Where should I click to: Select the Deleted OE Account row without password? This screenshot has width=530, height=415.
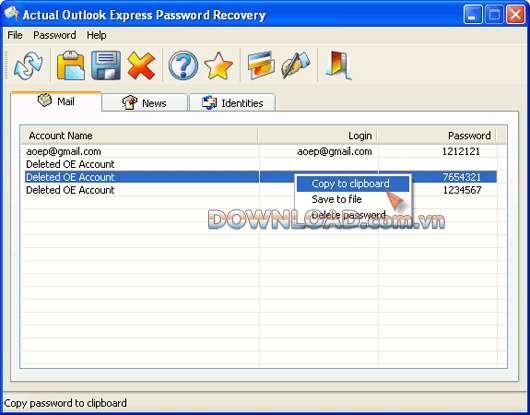point(261,164)
